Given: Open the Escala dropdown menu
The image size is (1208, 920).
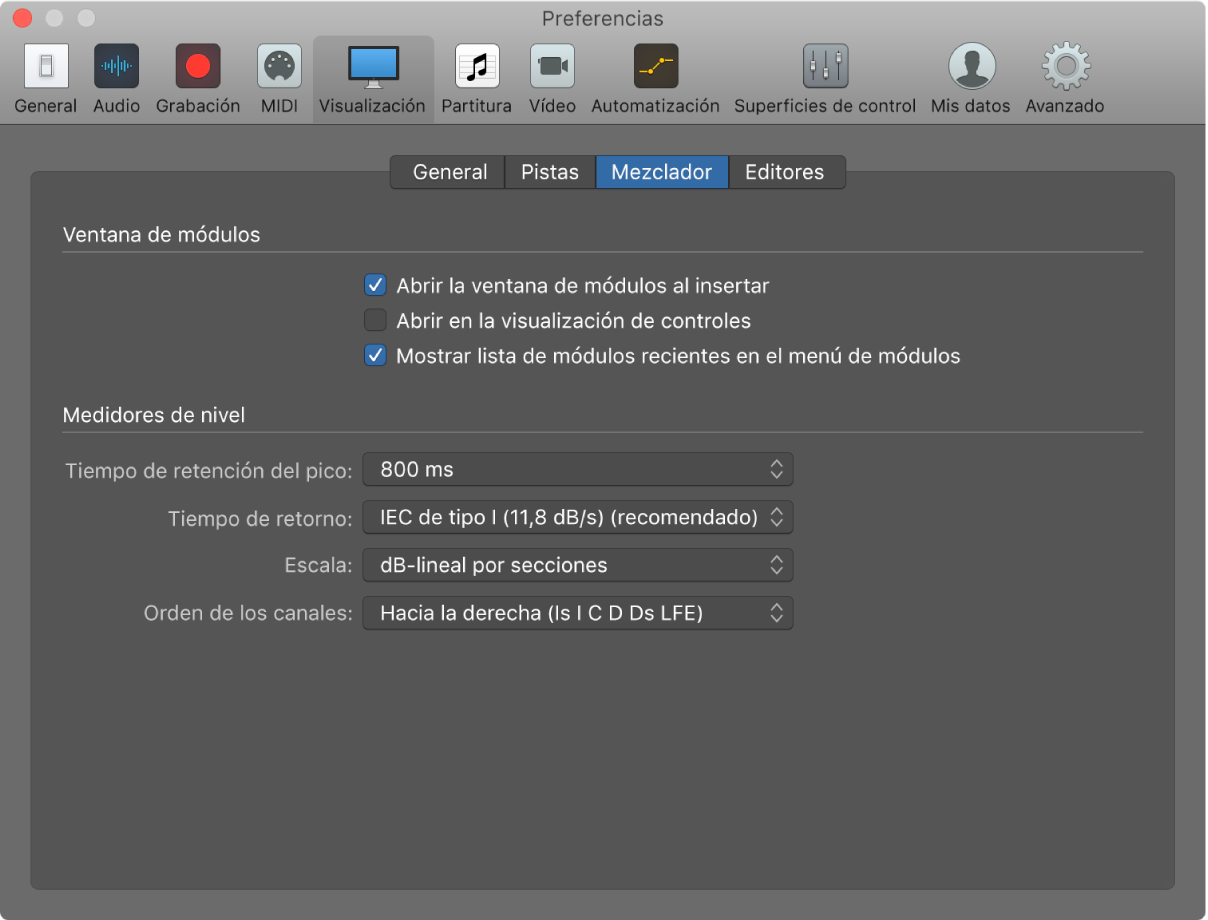Looking at the screenshot, I should [x=577, y=565].
